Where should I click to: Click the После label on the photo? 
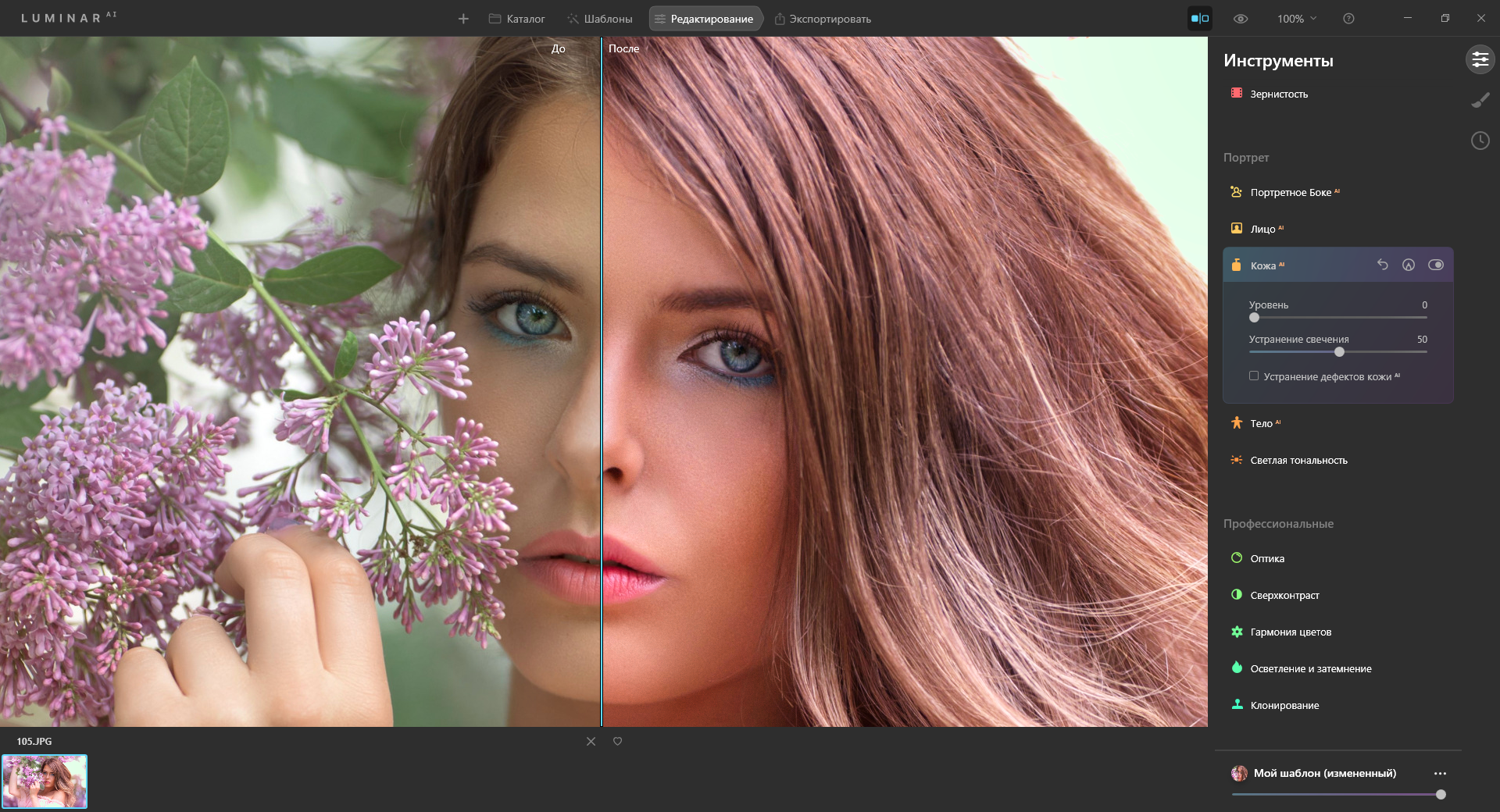(x=623, y=48)
